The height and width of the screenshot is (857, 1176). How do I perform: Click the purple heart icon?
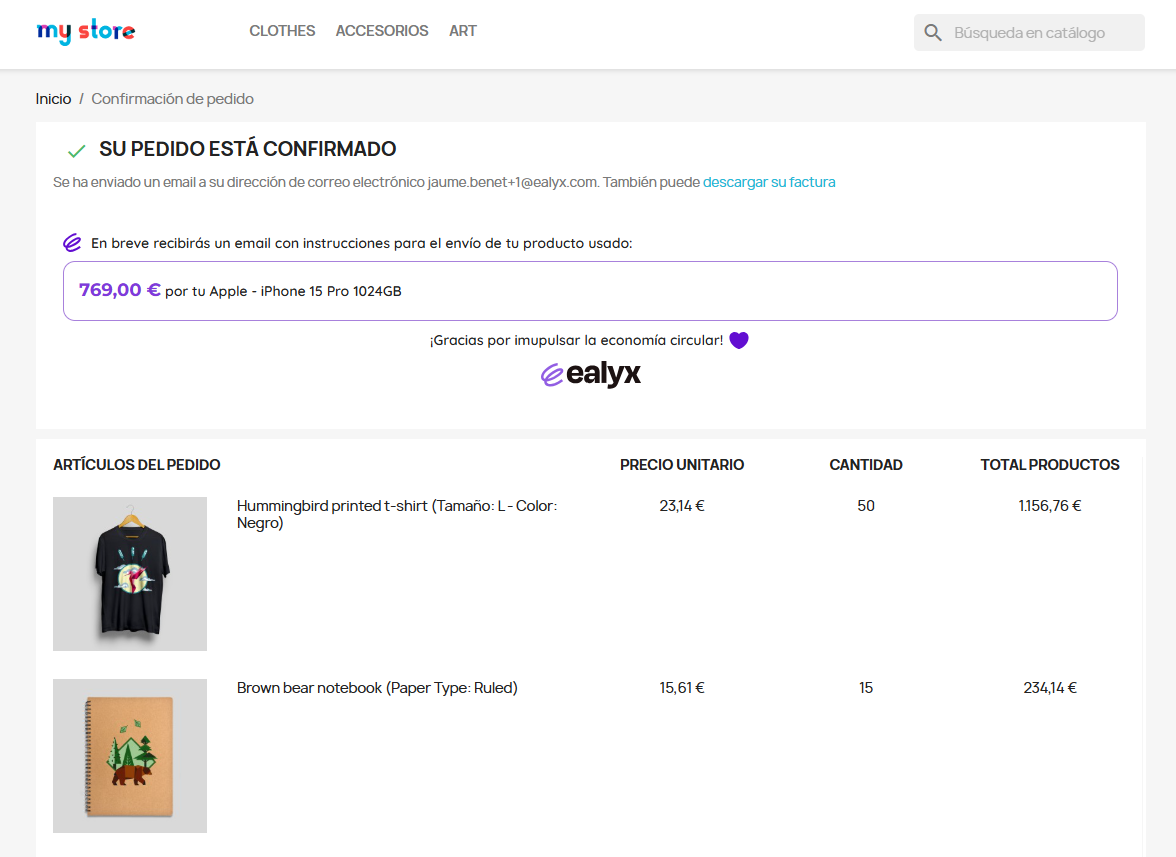point(739,340)
